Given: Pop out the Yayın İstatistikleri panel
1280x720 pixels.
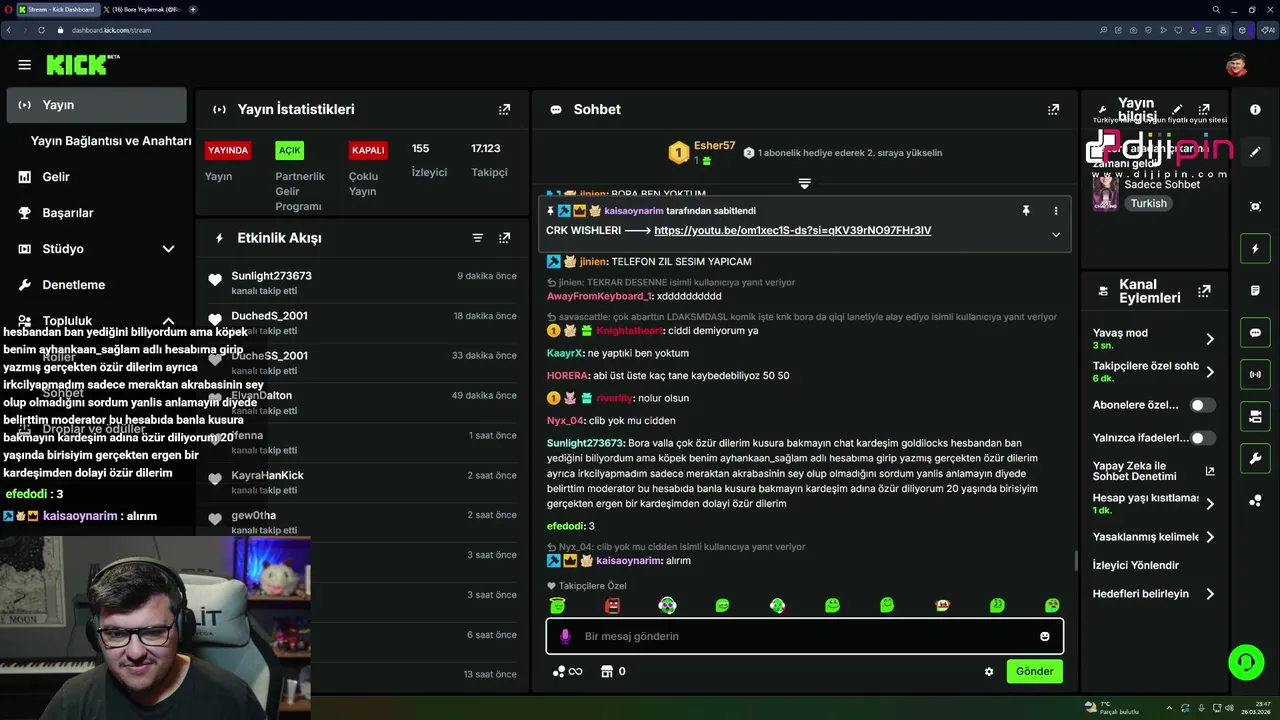Looking at the screenshot, I should [504, 109].
